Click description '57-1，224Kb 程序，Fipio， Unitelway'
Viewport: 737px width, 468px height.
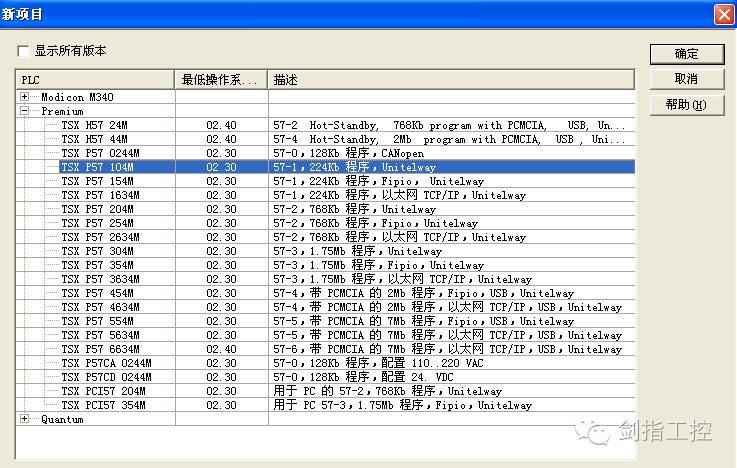(x=379, y=181)
